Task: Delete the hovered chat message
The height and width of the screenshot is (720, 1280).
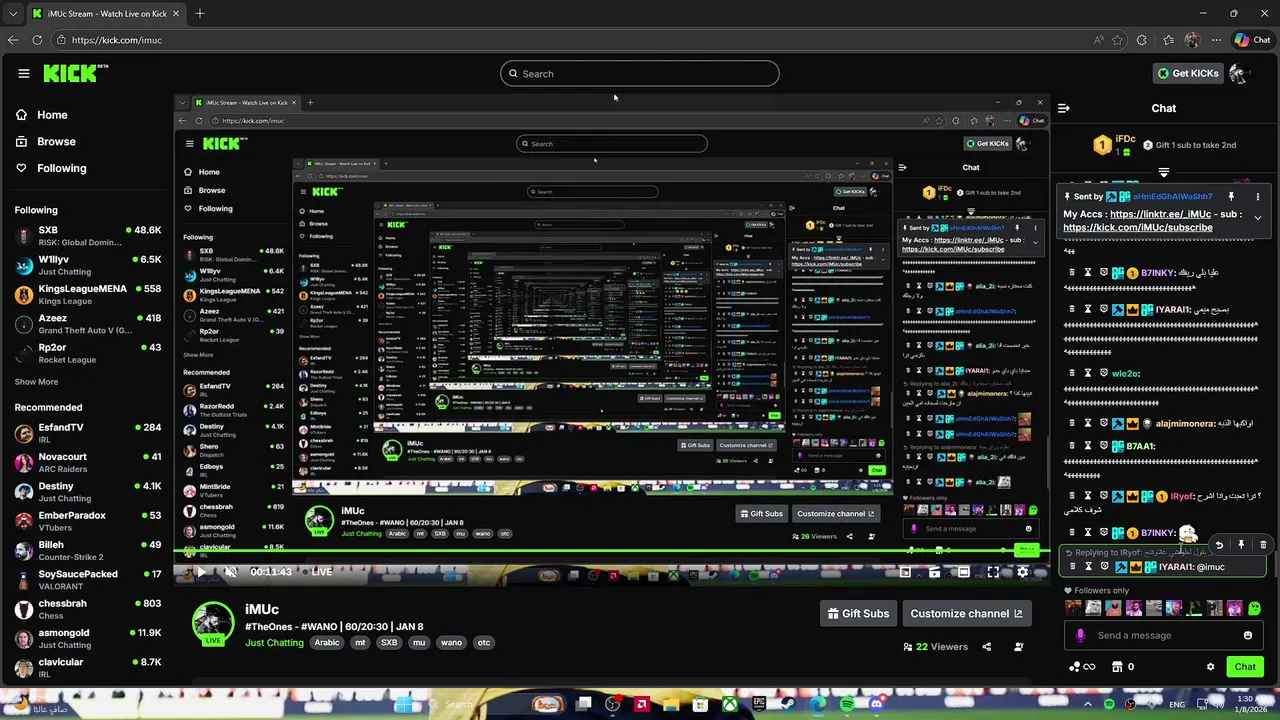Action: [x=1263, y=545]
